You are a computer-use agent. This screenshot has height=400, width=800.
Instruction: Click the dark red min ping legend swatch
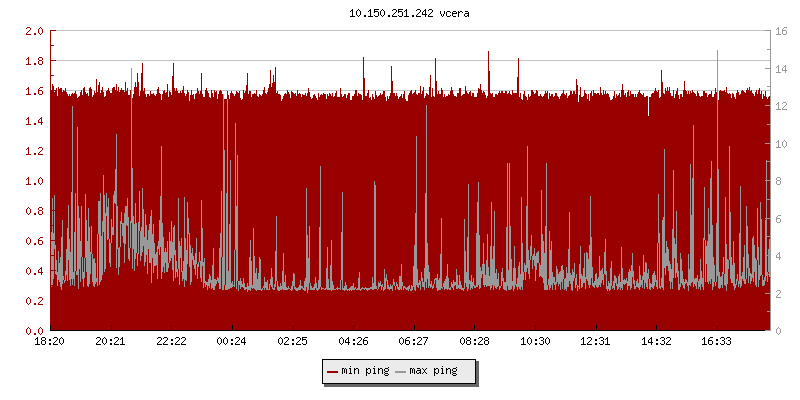[x=332, y=371]
